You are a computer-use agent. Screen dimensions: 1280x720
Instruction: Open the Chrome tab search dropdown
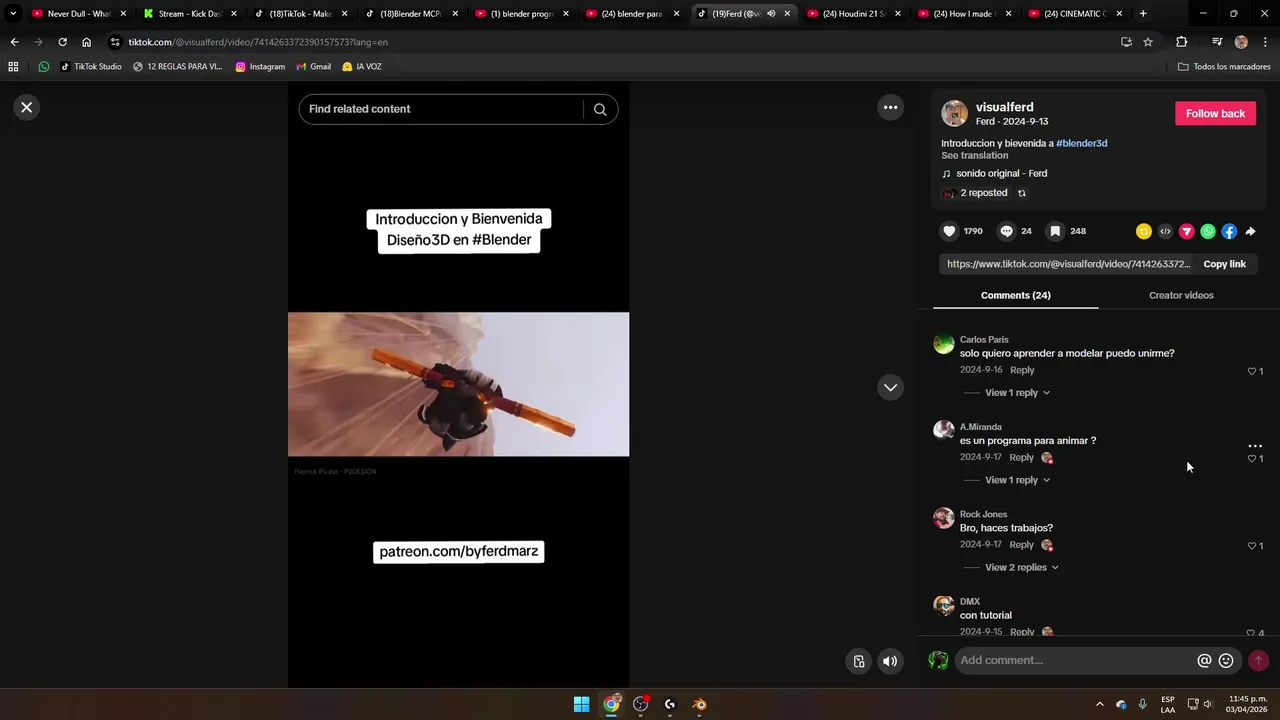(13, 14)
